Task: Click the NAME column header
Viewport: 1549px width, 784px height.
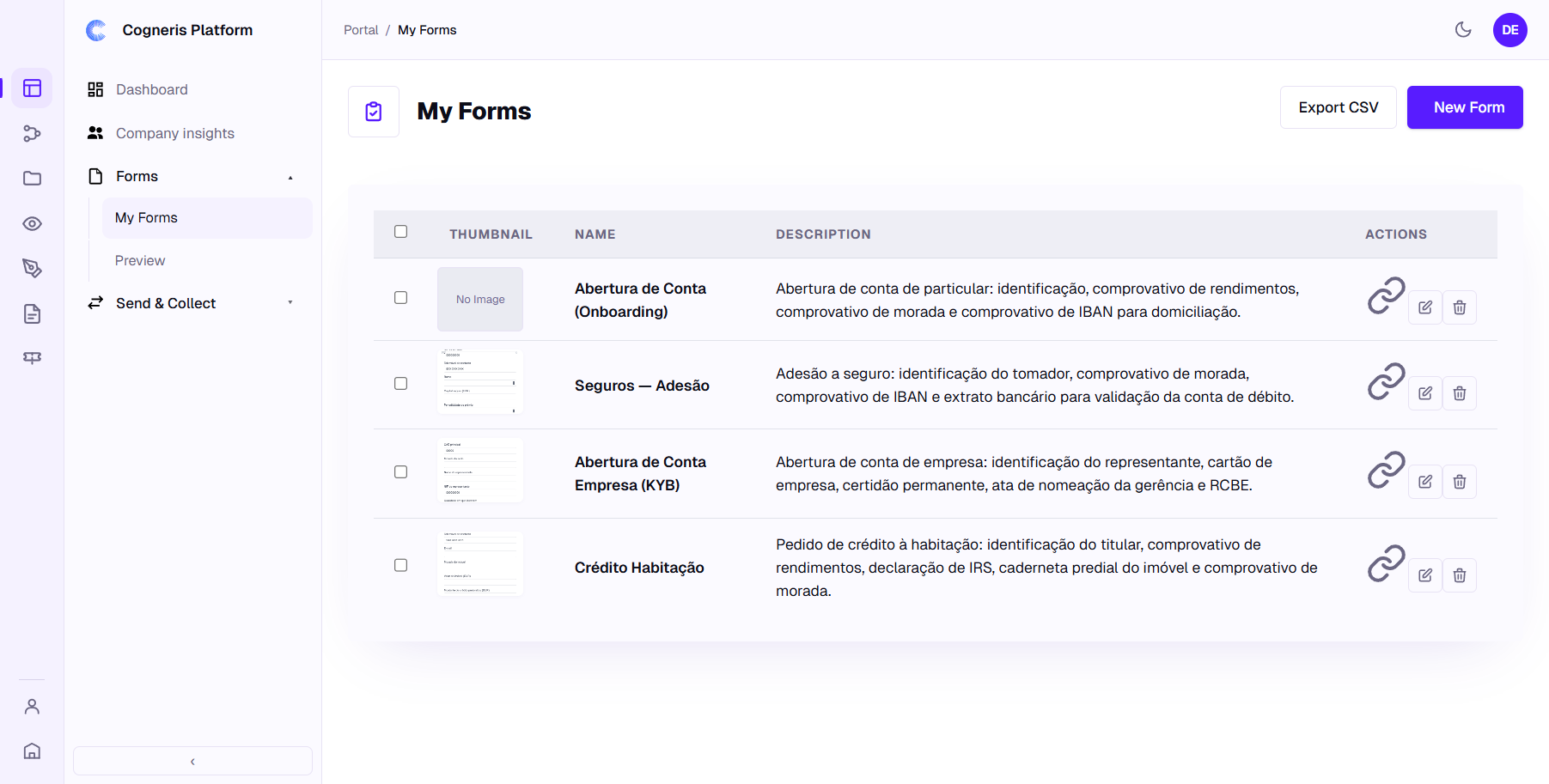Action: point(595,234)
